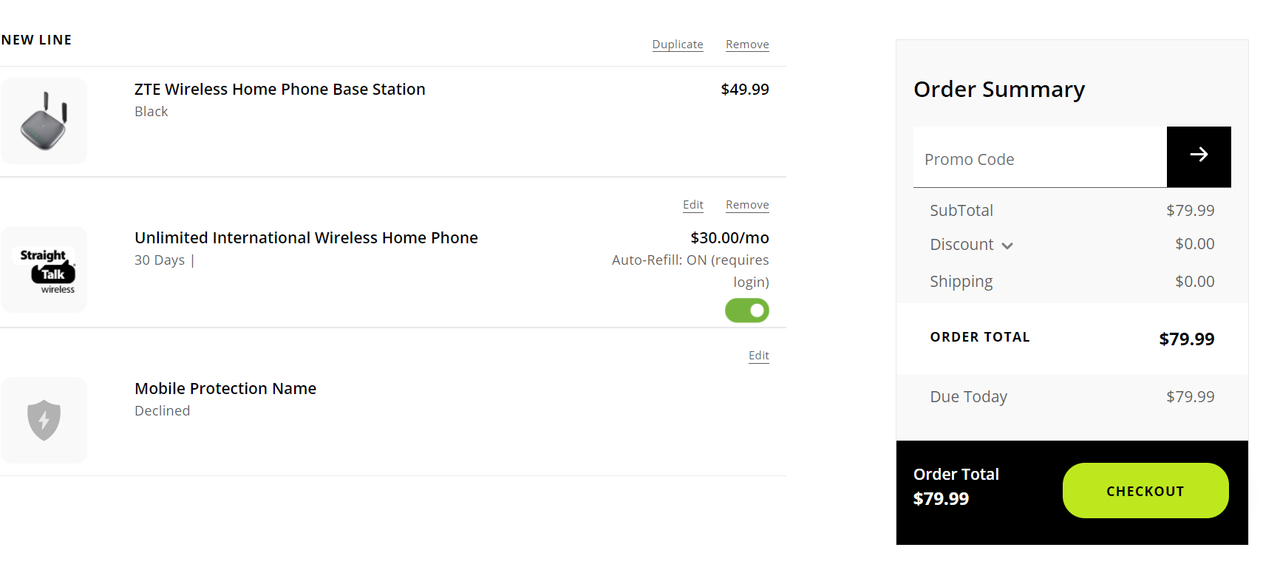Remove the Unlimited International plan

[x=747, y=205]
